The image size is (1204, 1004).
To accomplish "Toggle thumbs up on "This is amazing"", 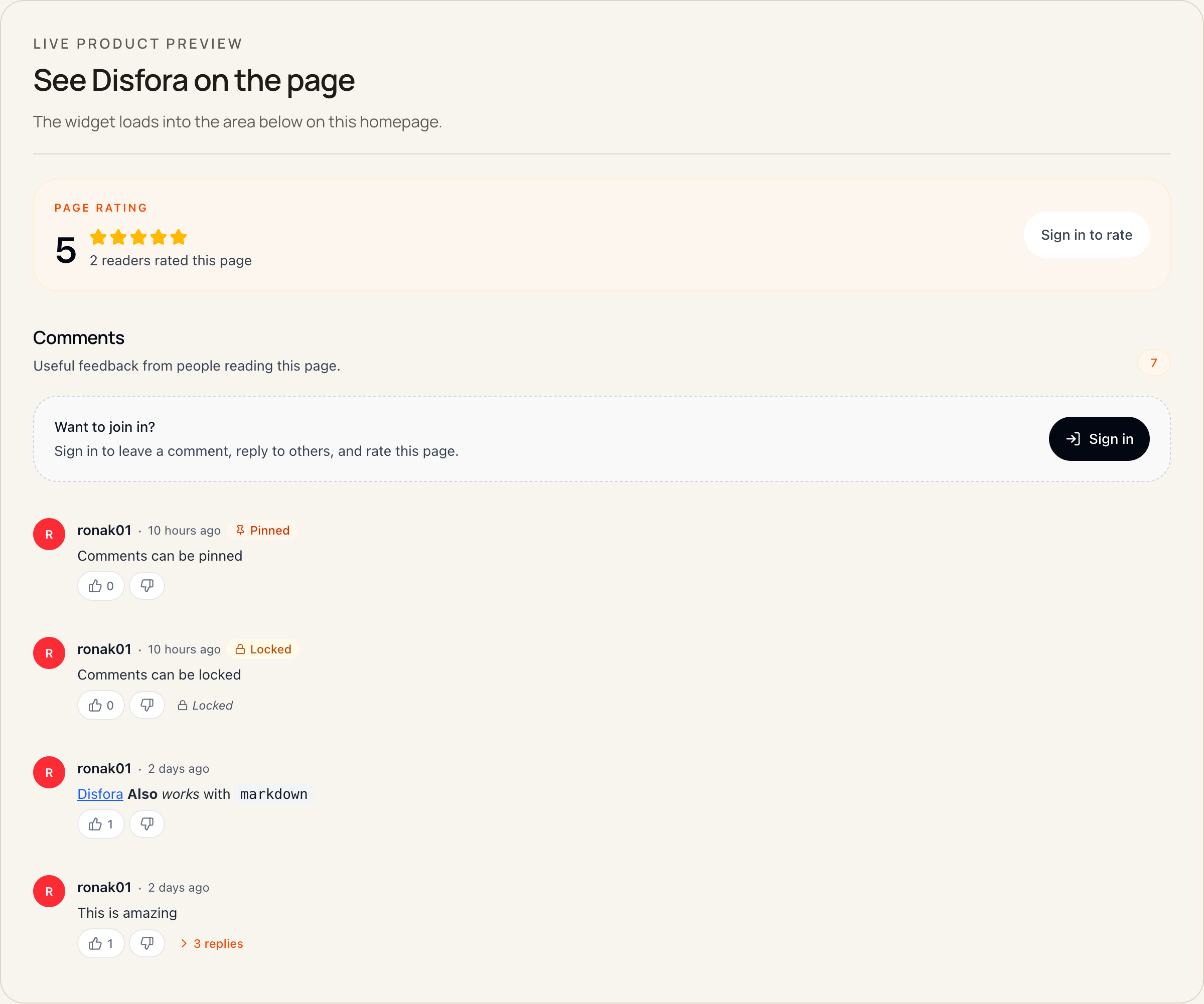I will (101, 943).
